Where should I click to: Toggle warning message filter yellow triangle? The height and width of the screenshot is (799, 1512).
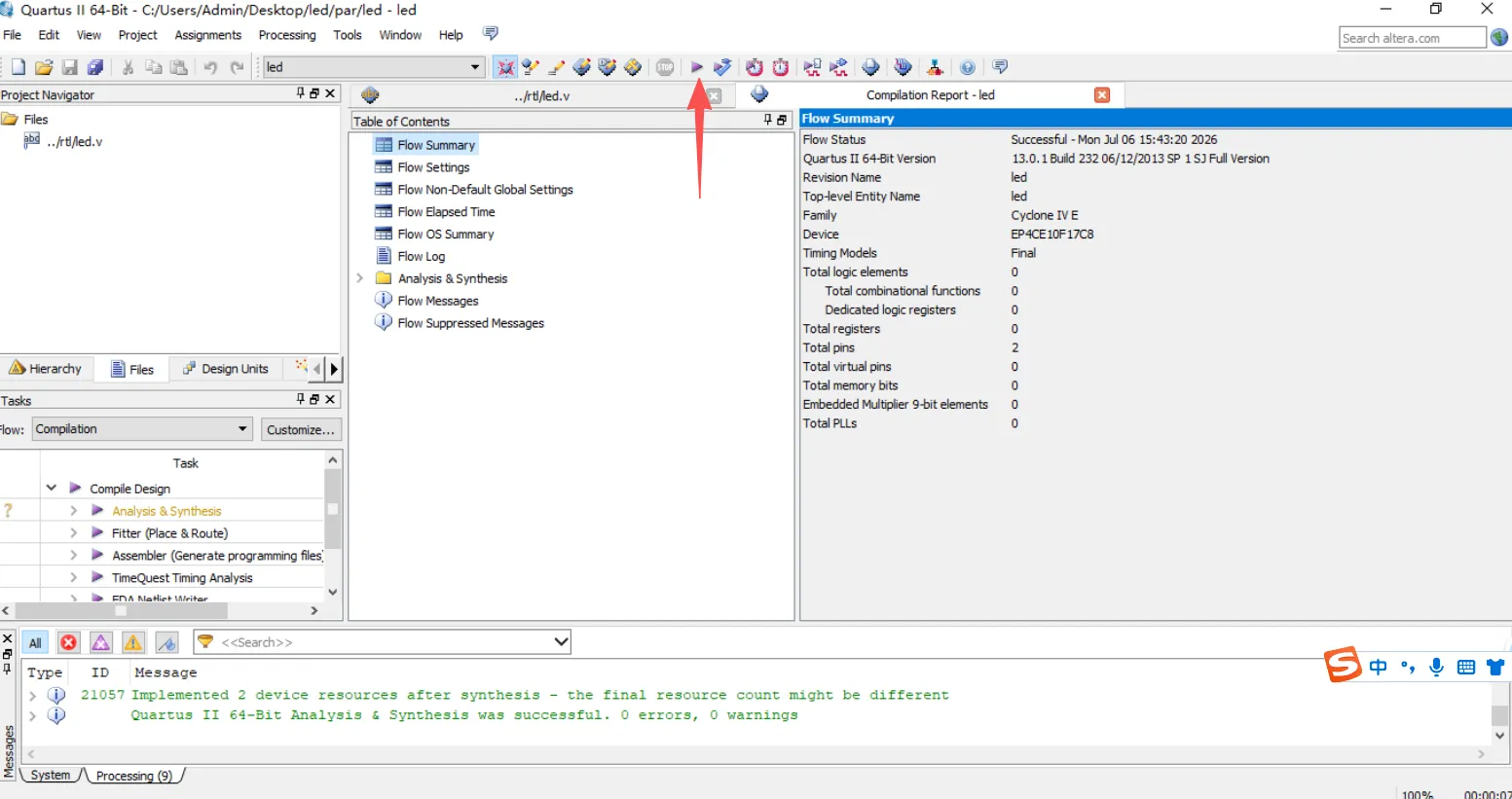pos(133,642)
